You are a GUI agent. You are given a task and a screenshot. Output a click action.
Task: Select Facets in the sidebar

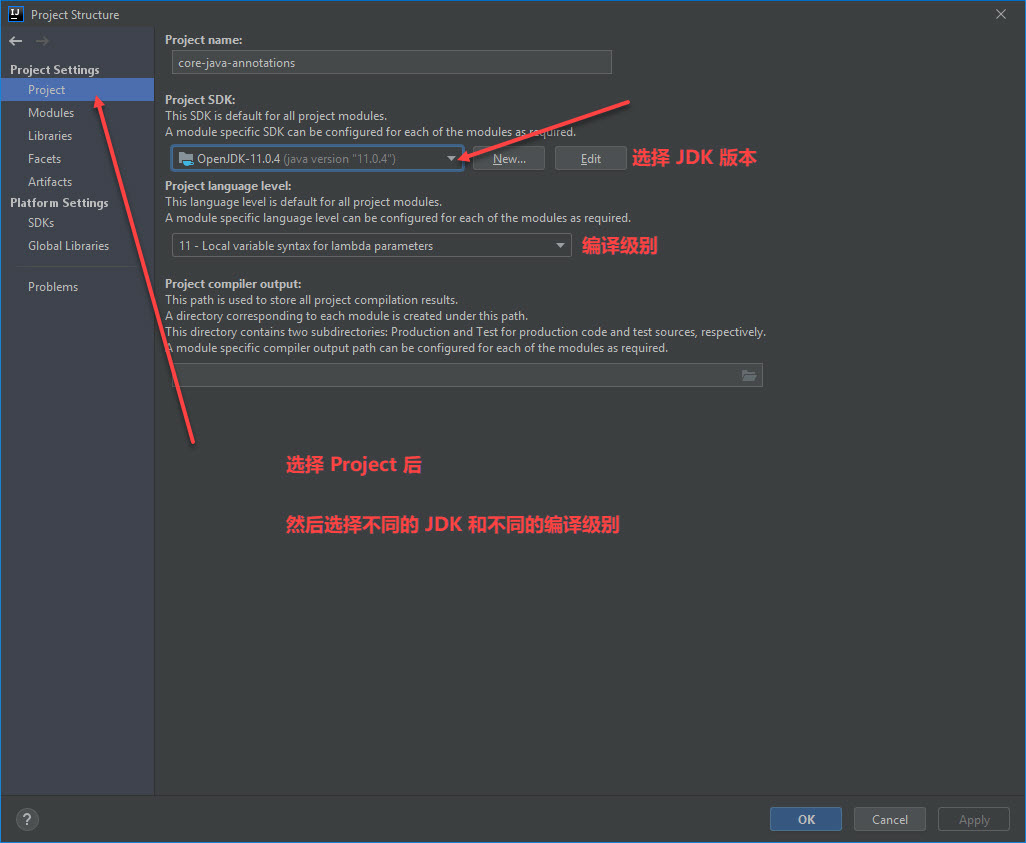[44, 158]
